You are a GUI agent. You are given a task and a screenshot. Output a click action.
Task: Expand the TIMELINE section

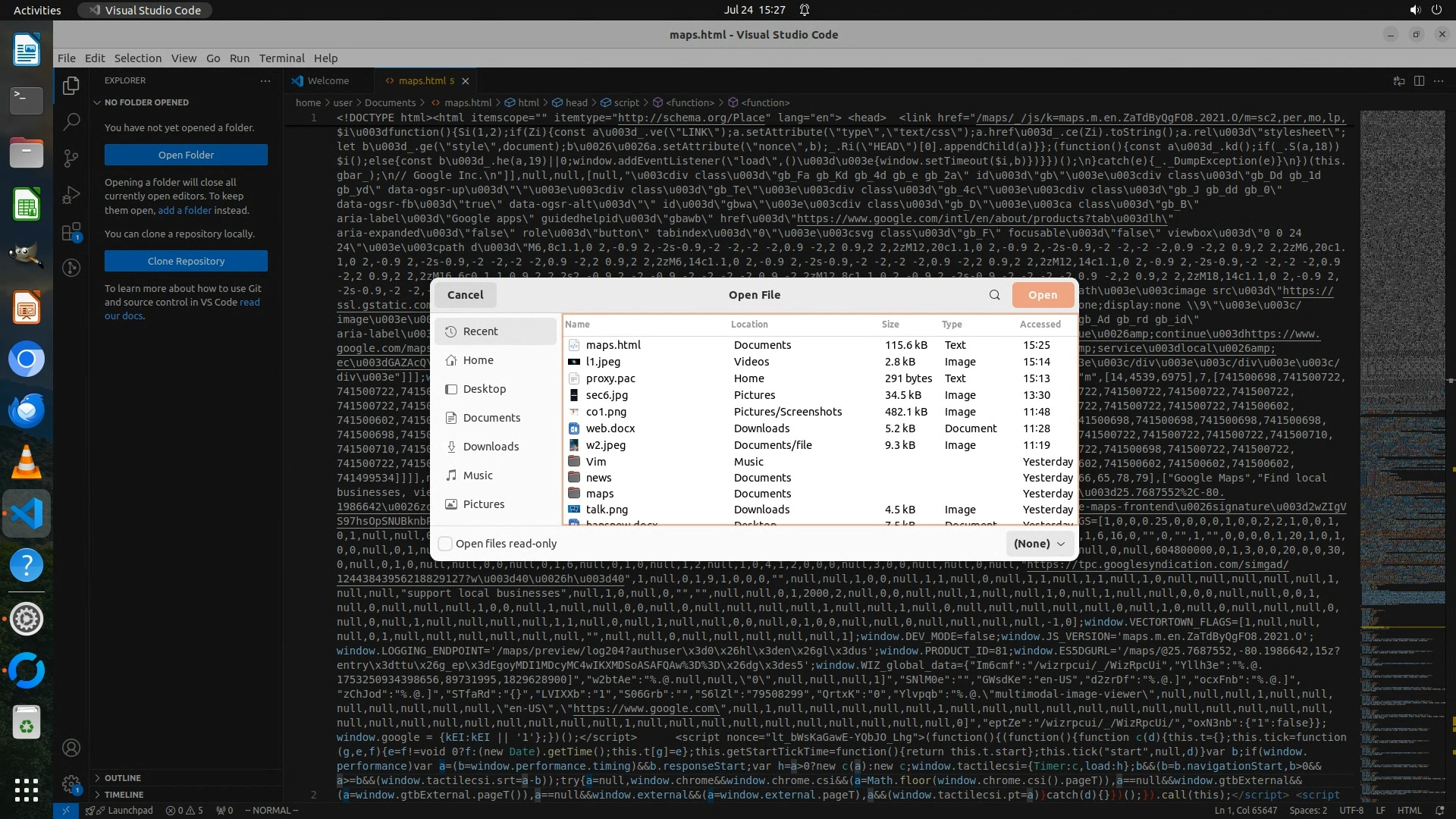[x=124, y=795]
